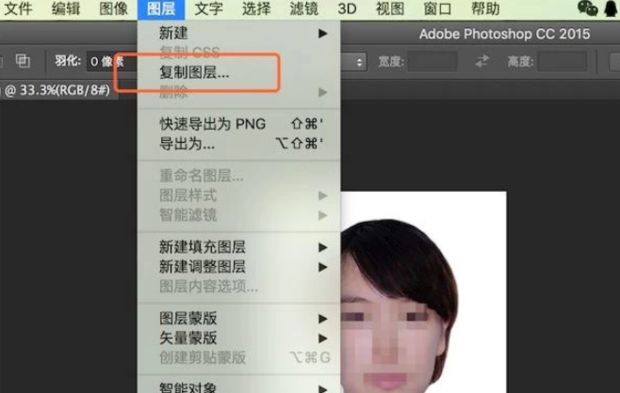Click the 羽化 feather value field
620x393 pixels.
(x=112, y=62)
